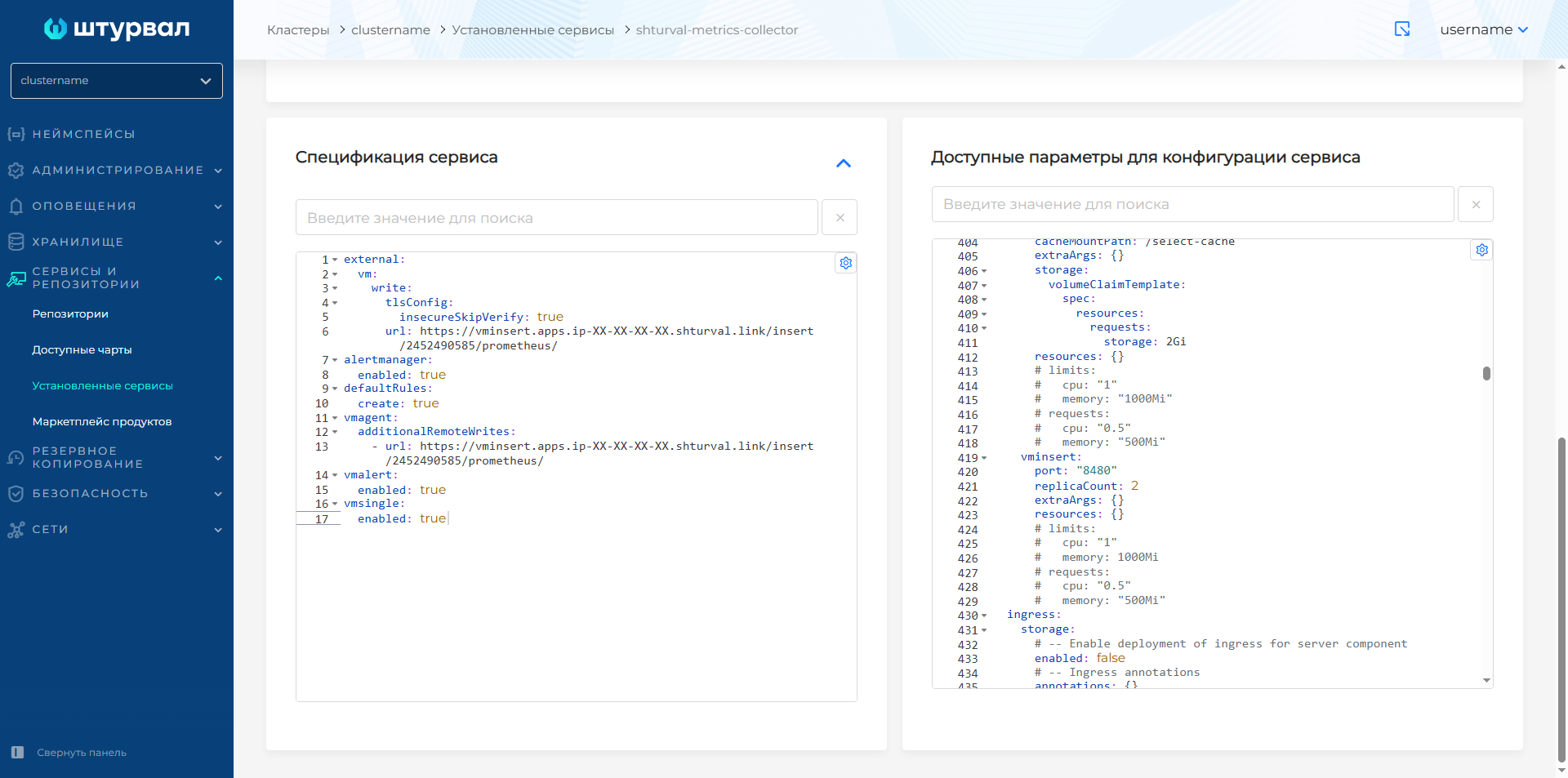
Task: Go to Кластеры breadcrumb
Action: coord(298,30)
